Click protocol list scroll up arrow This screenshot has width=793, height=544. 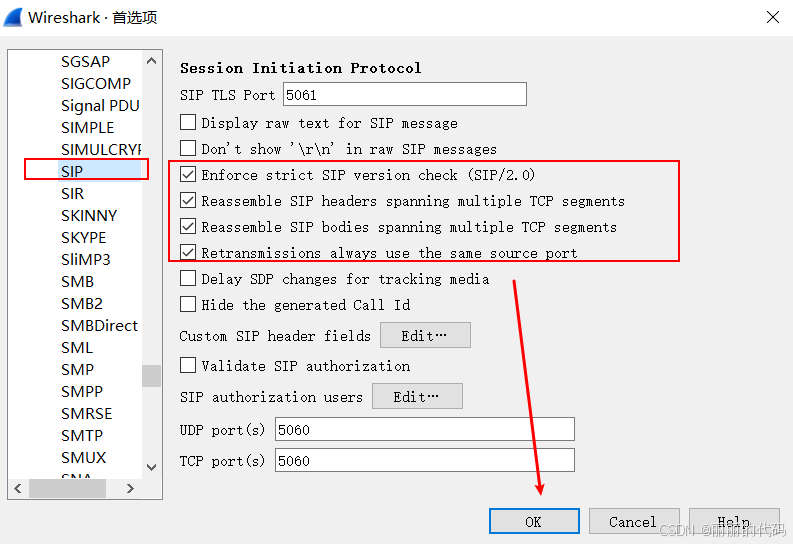pyautogui.click(x=151, y=61)
